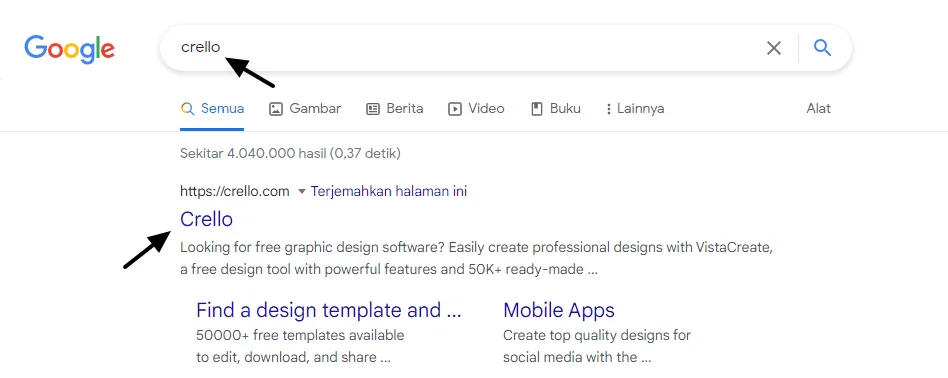Click Create top quality designs for text

[597, 335]
